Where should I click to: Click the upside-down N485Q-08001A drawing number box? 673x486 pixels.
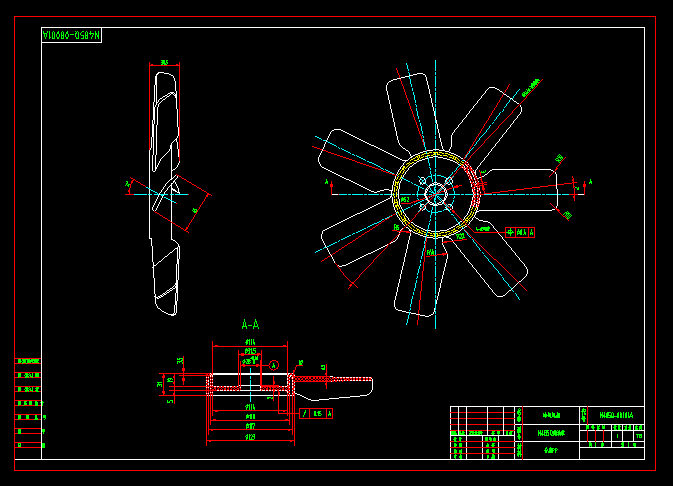[72, 35]
